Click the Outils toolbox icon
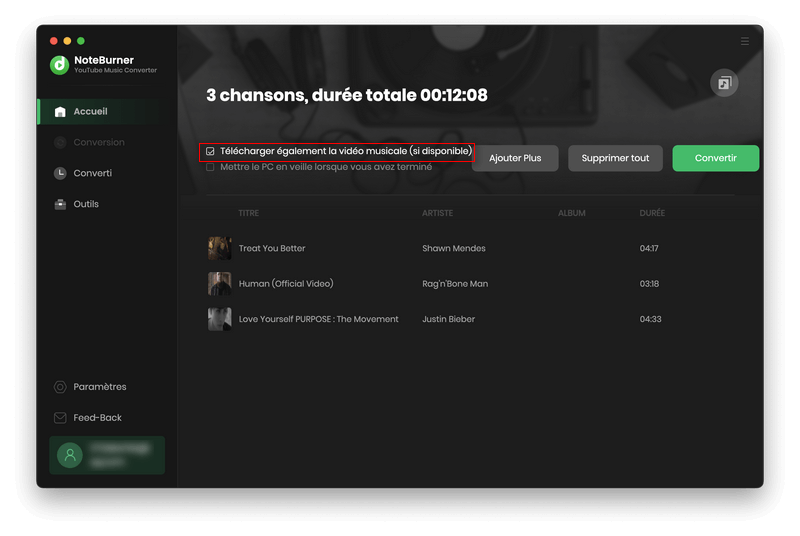 [x=60, y=205]
